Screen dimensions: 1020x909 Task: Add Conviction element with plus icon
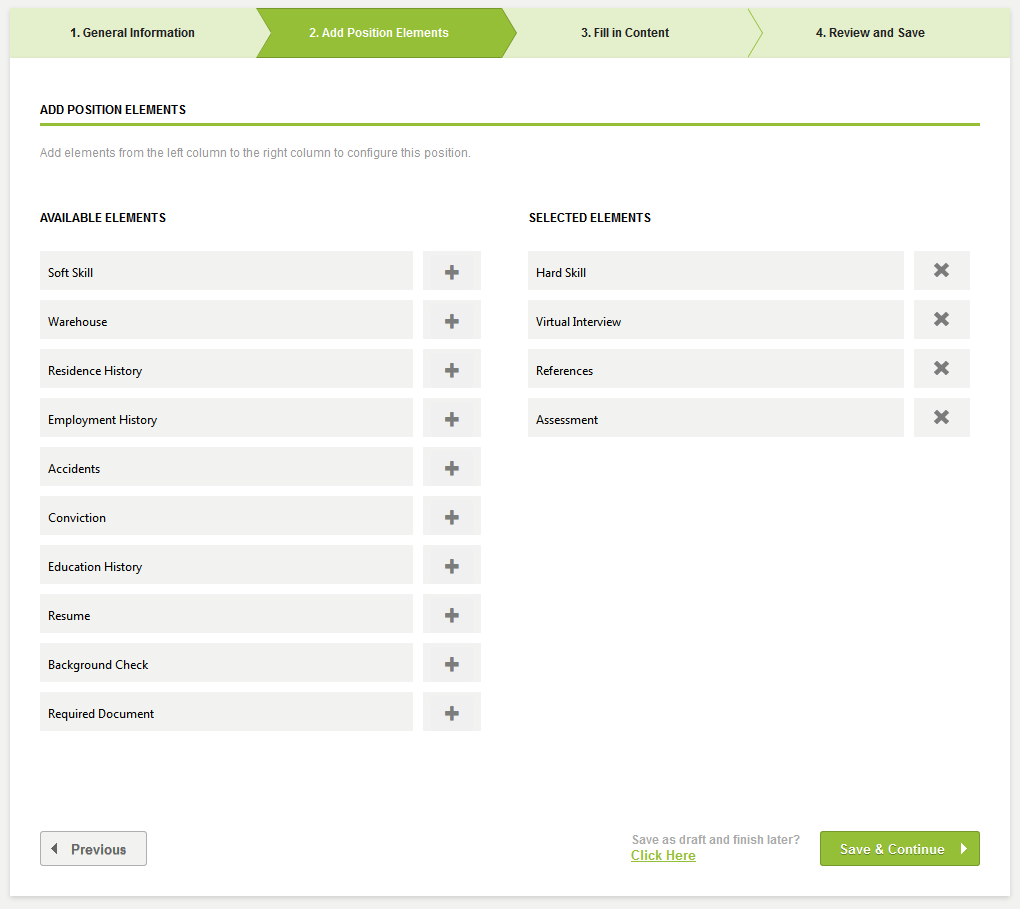coord(451,516)
